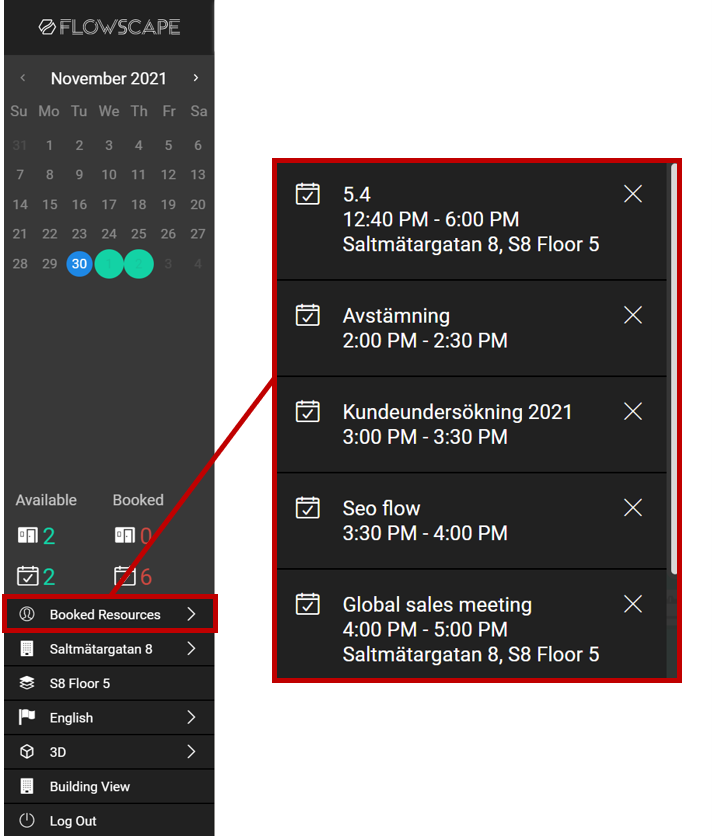Click the '5.4' booking title

(x=357, y=194)
